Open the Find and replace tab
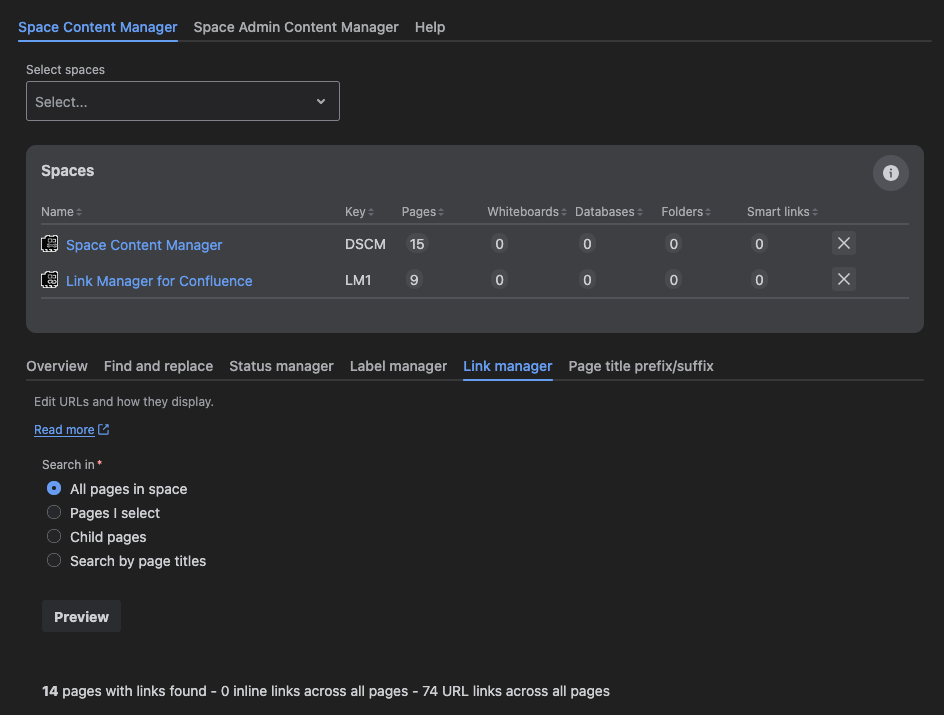 (158, 366)
